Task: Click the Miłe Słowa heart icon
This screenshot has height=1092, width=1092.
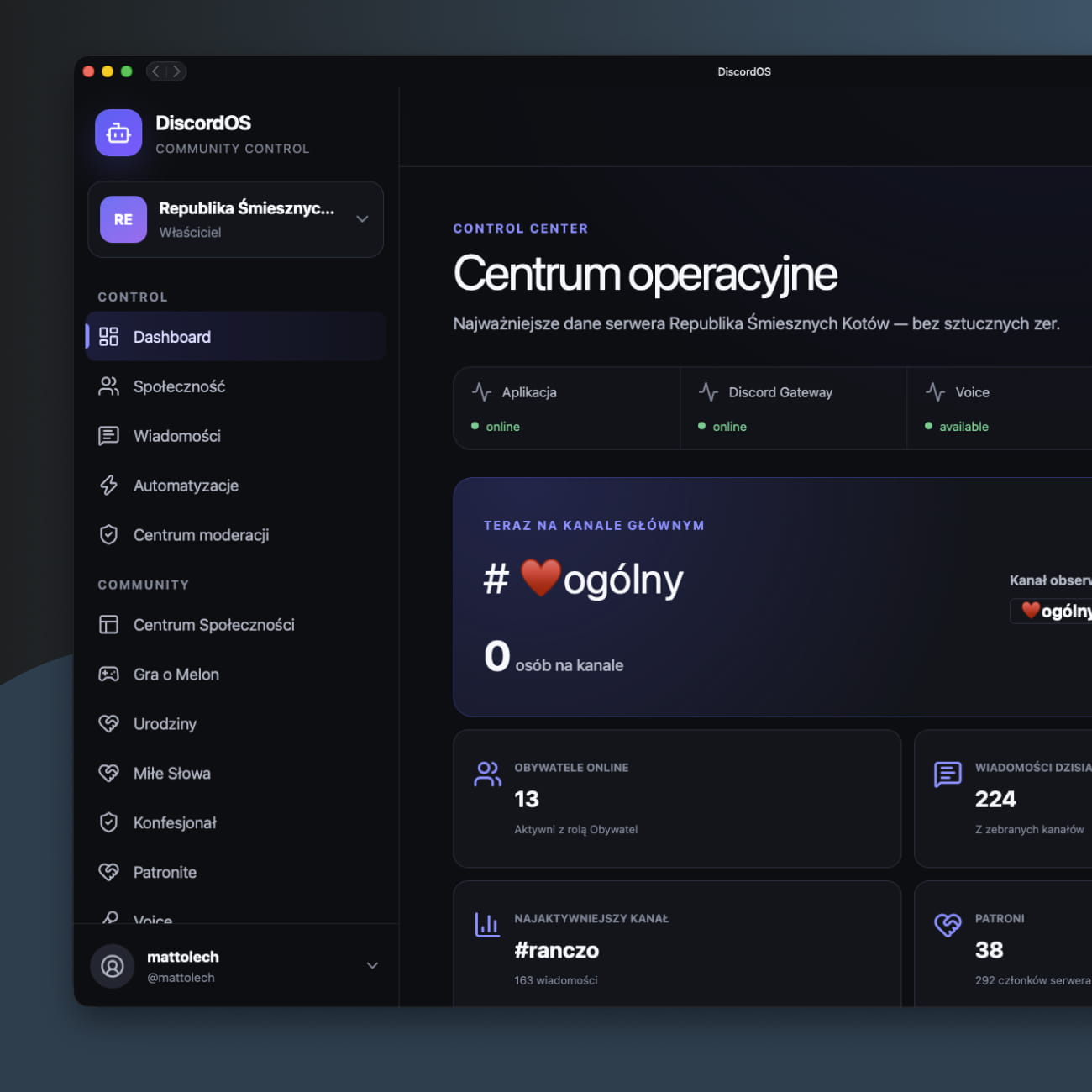Action: (x=108, y=774)
